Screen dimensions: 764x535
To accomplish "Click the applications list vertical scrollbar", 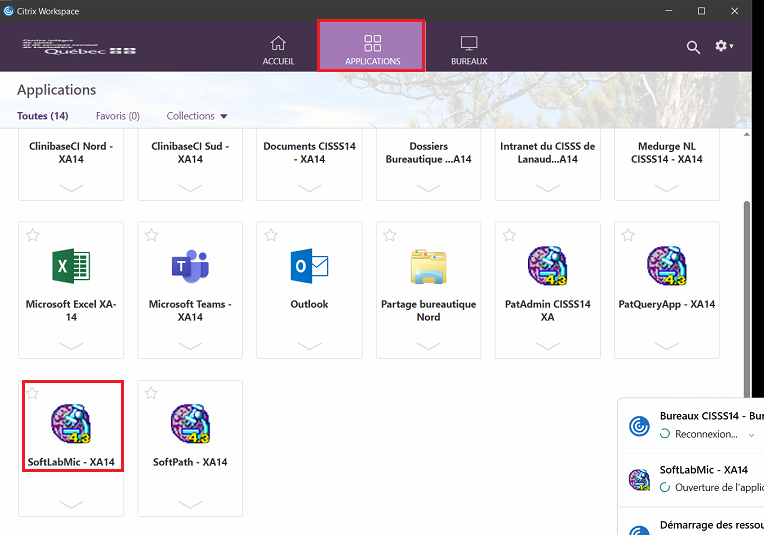I will (746, 297).
